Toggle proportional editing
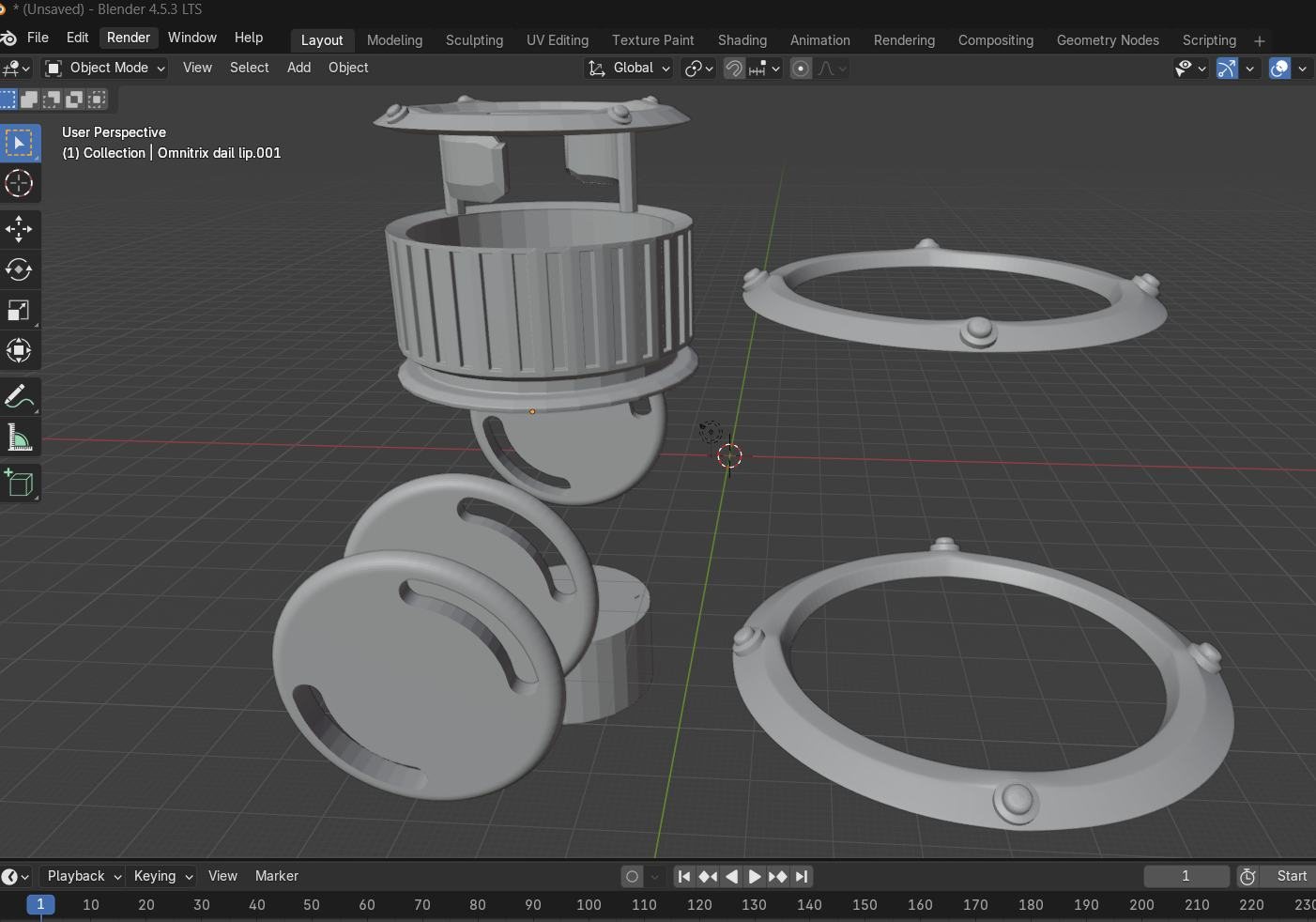The width and height of the screenshot is (1316, 922). (801, 68)
